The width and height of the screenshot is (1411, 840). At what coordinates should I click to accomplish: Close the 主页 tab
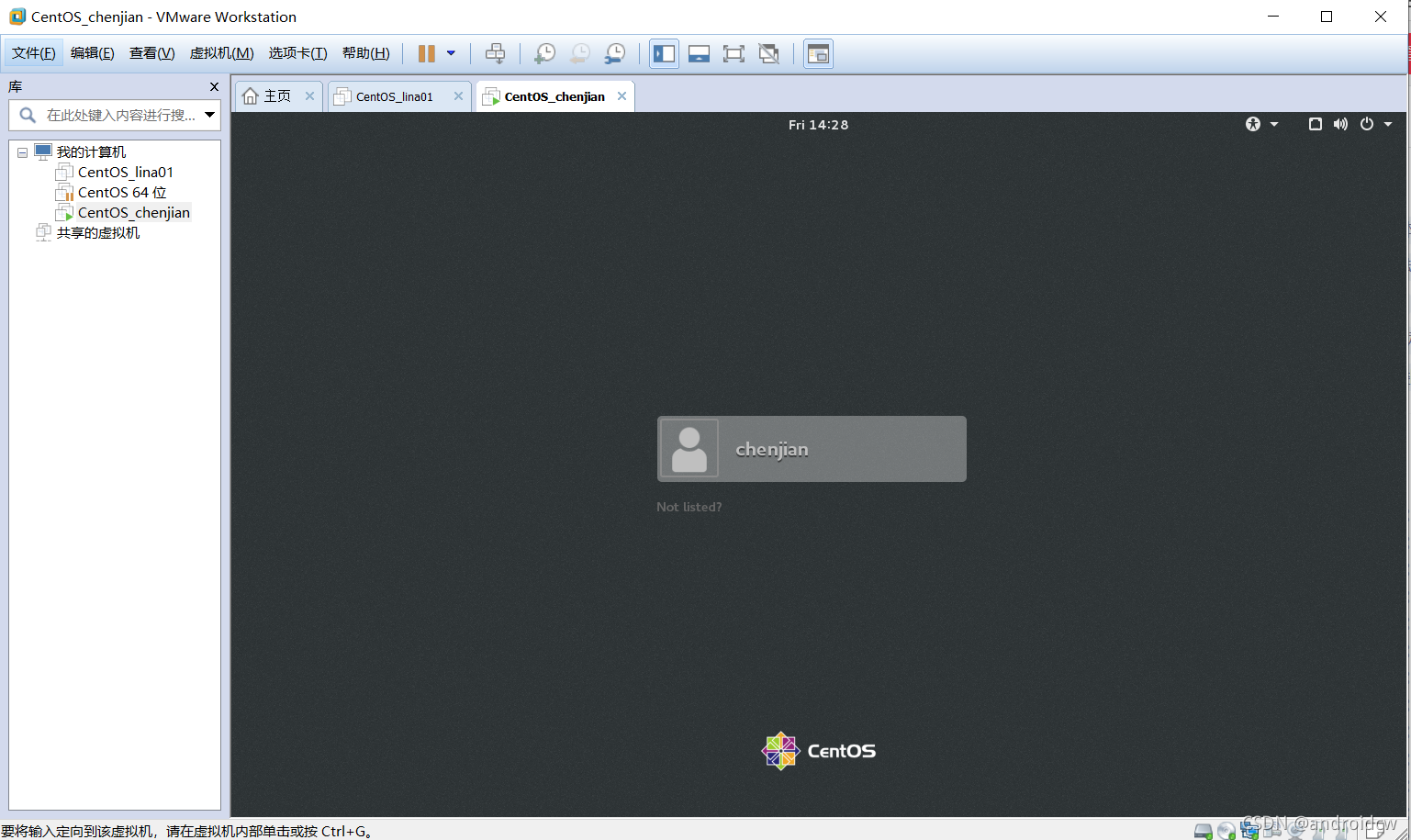click(x=309, y=95)
